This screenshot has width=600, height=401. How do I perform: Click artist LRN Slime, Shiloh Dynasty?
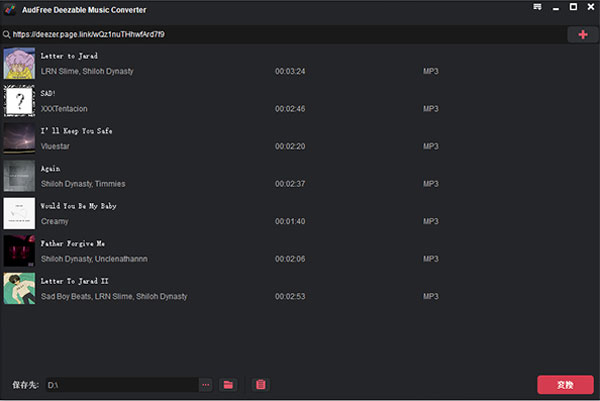pos(87,71)
